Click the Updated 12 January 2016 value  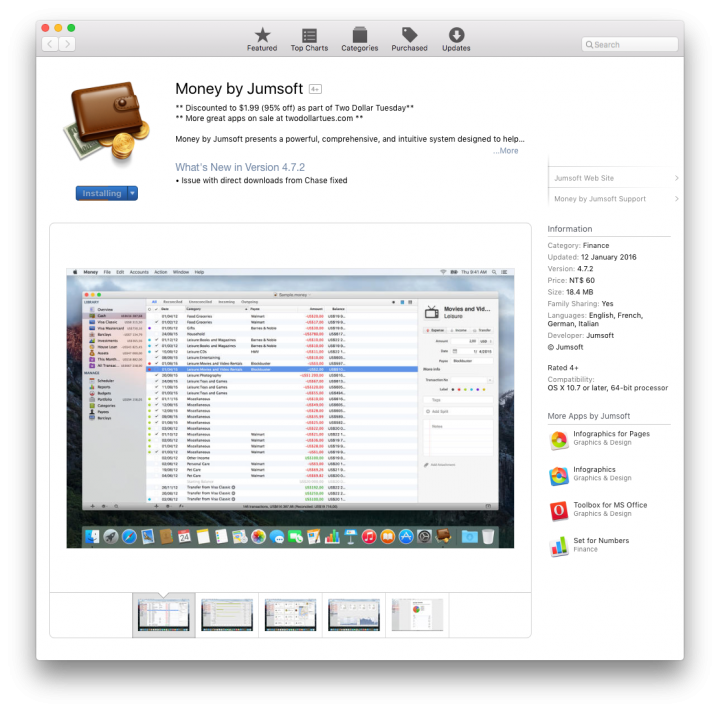tap(608, 257)
